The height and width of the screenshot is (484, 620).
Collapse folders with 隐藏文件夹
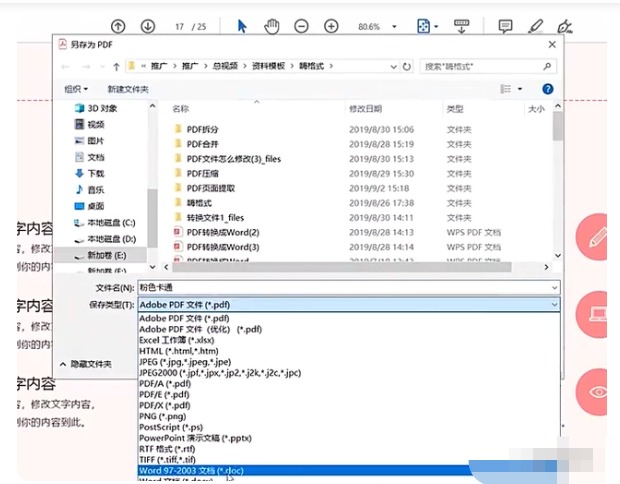(x=86, y=364)
